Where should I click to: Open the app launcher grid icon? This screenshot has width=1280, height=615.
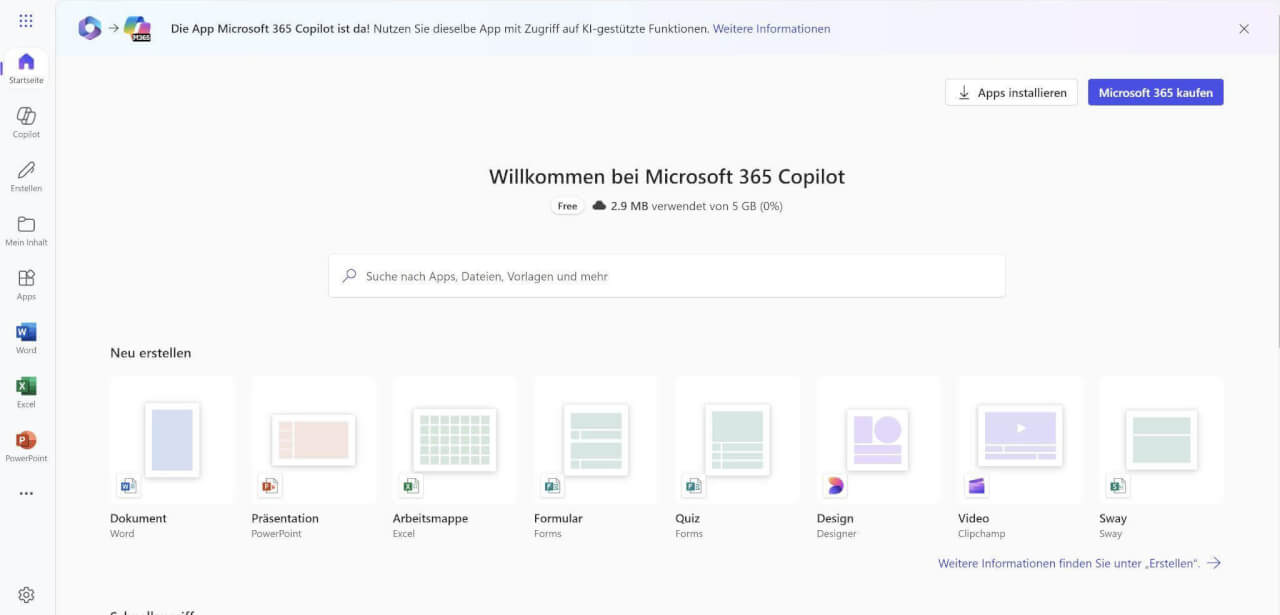[x=25, y=21]
